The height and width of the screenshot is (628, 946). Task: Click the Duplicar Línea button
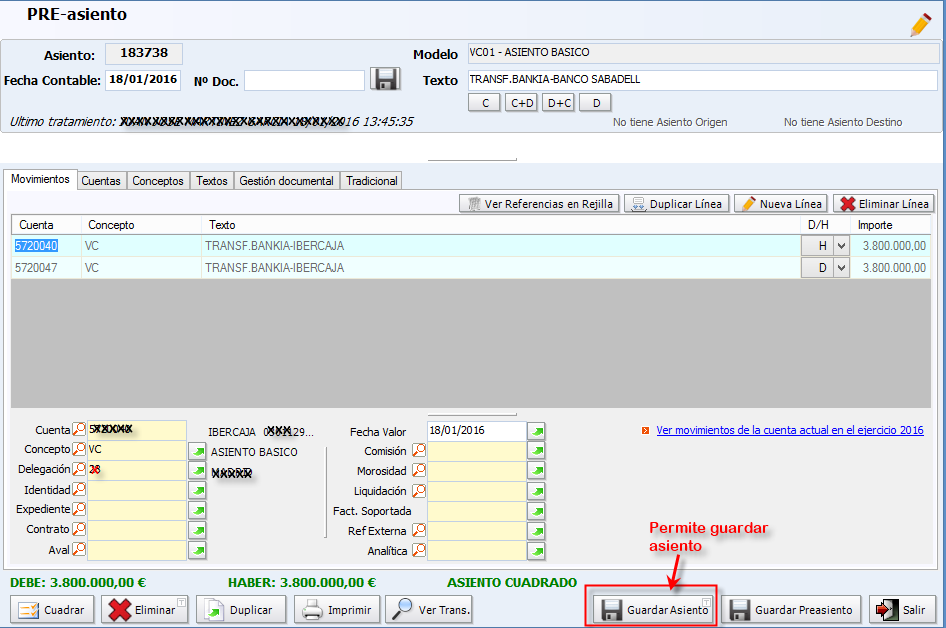[x=677, y=204]
